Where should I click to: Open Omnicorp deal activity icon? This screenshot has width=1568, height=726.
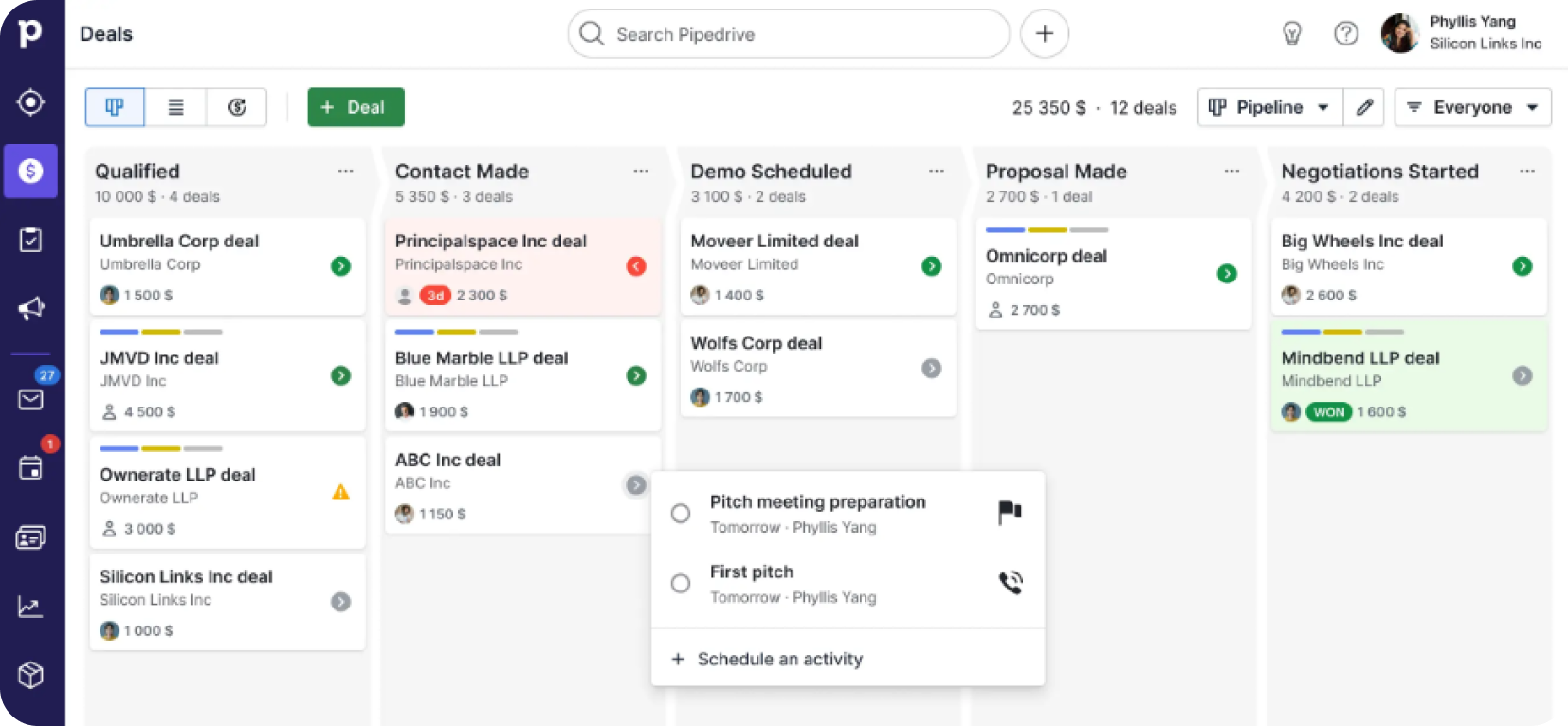(1227, 274)
